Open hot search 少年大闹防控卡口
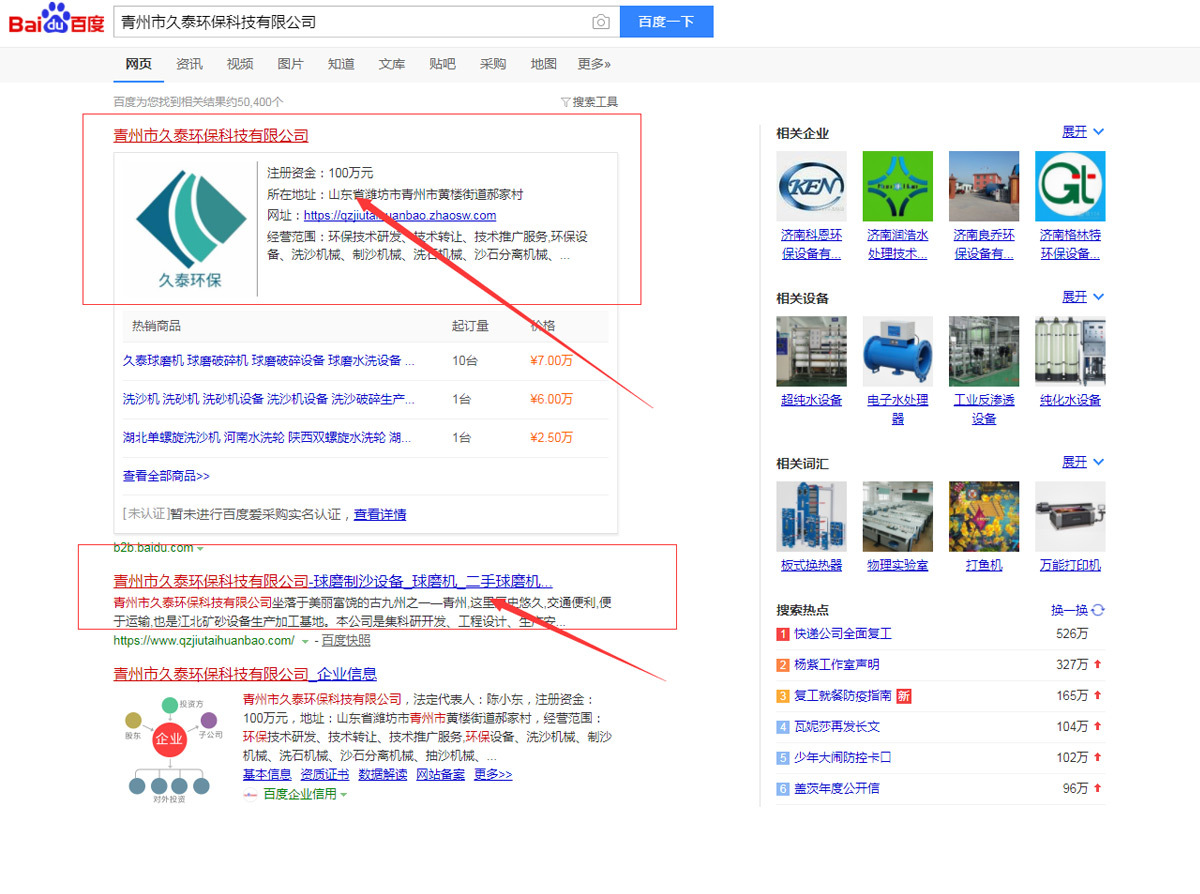 [x=843, y=758]
